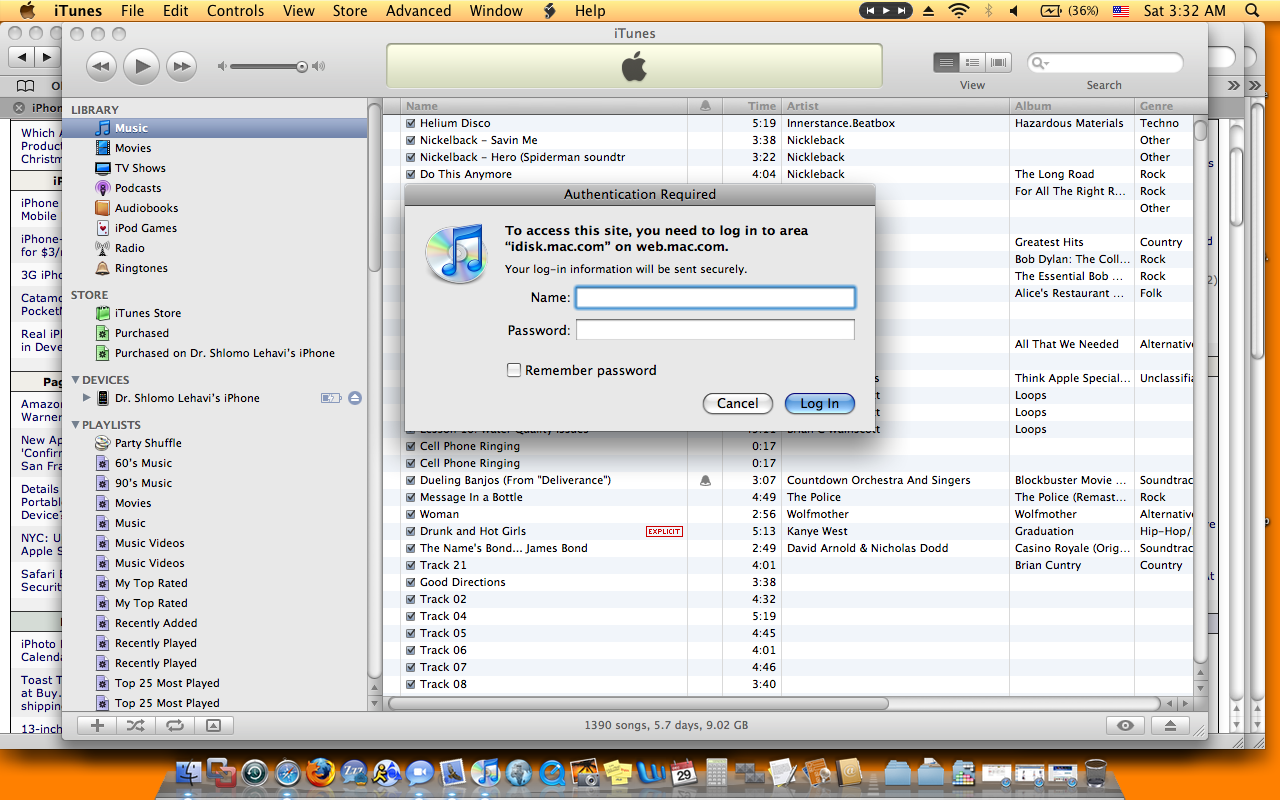Screen dimensions: 1280x800
Task: Open Spotlight search in the menu bar
Action: [x=1252, y=11]
